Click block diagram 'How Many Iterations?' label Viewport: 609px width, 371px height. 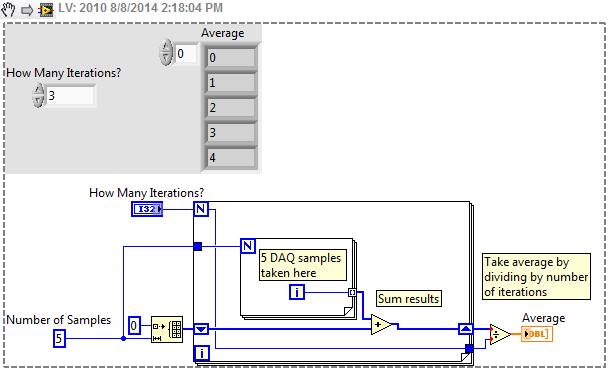(146, 193)
